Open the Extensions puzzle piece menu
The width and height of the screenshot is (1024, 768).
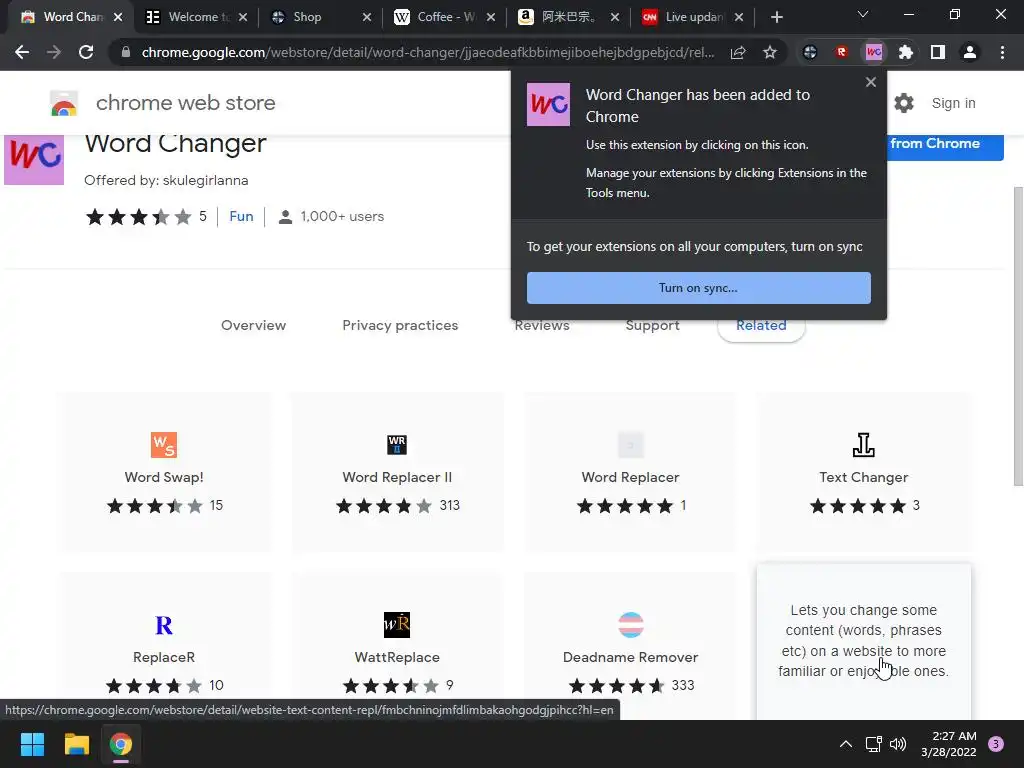pos(906,52)
